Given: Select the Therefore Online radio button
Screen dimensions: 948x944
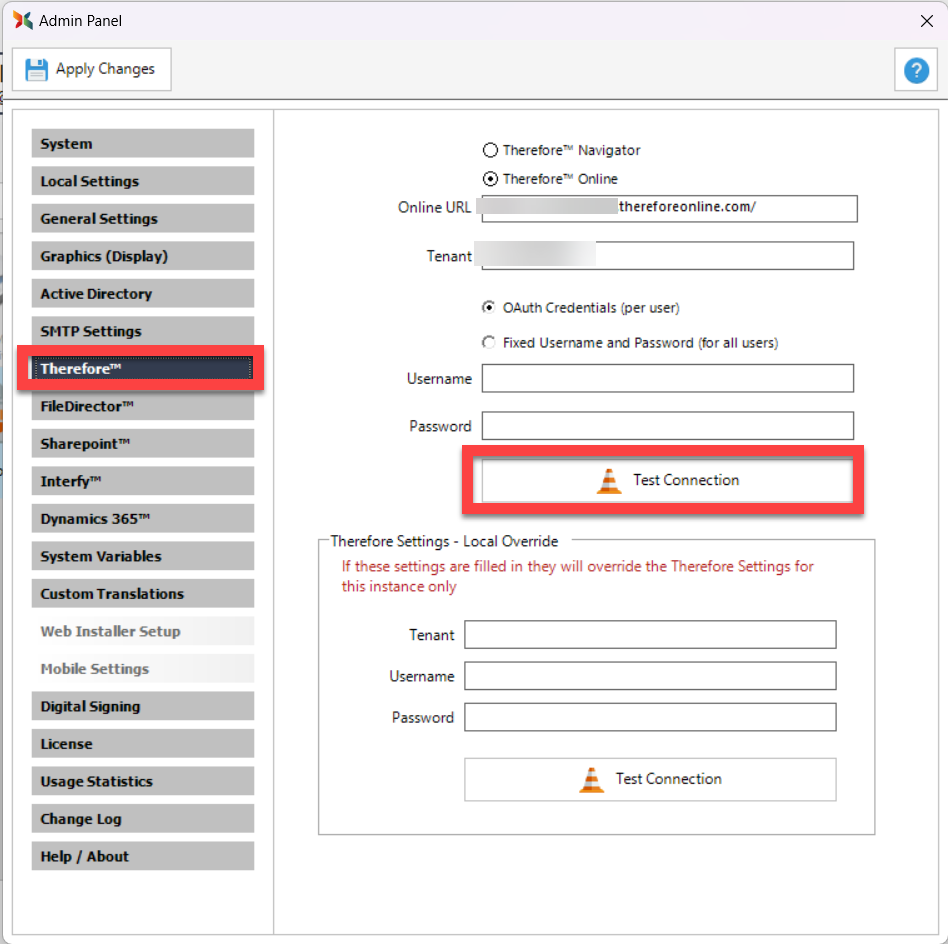Looking at the screenshot, I should click(x=490, y=179).
